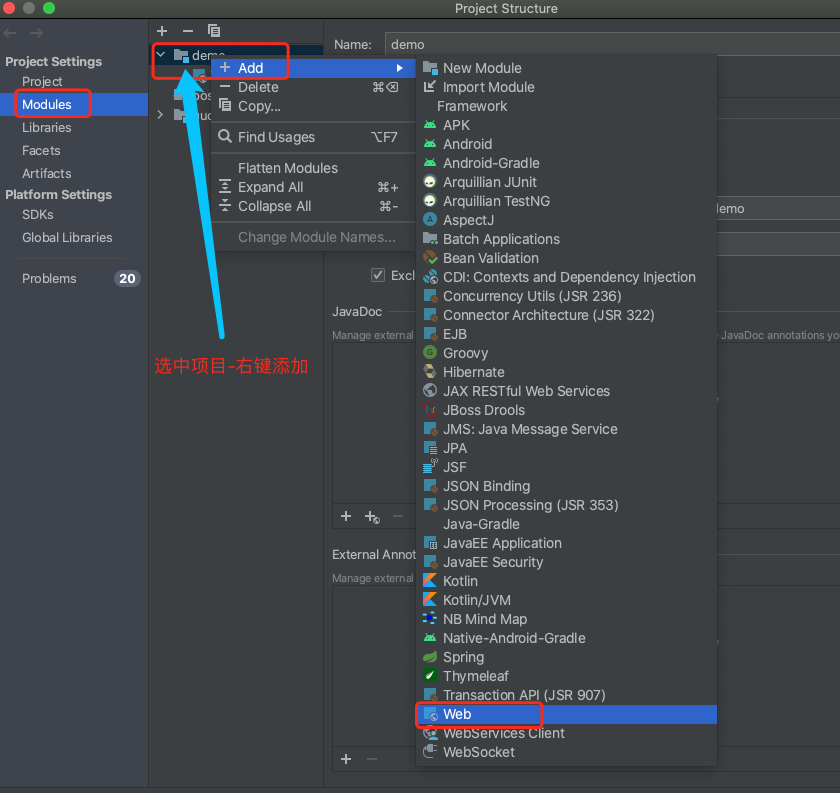840x793 pixels.
Task: Pick the Spring framework
Action: pos(566,657)
